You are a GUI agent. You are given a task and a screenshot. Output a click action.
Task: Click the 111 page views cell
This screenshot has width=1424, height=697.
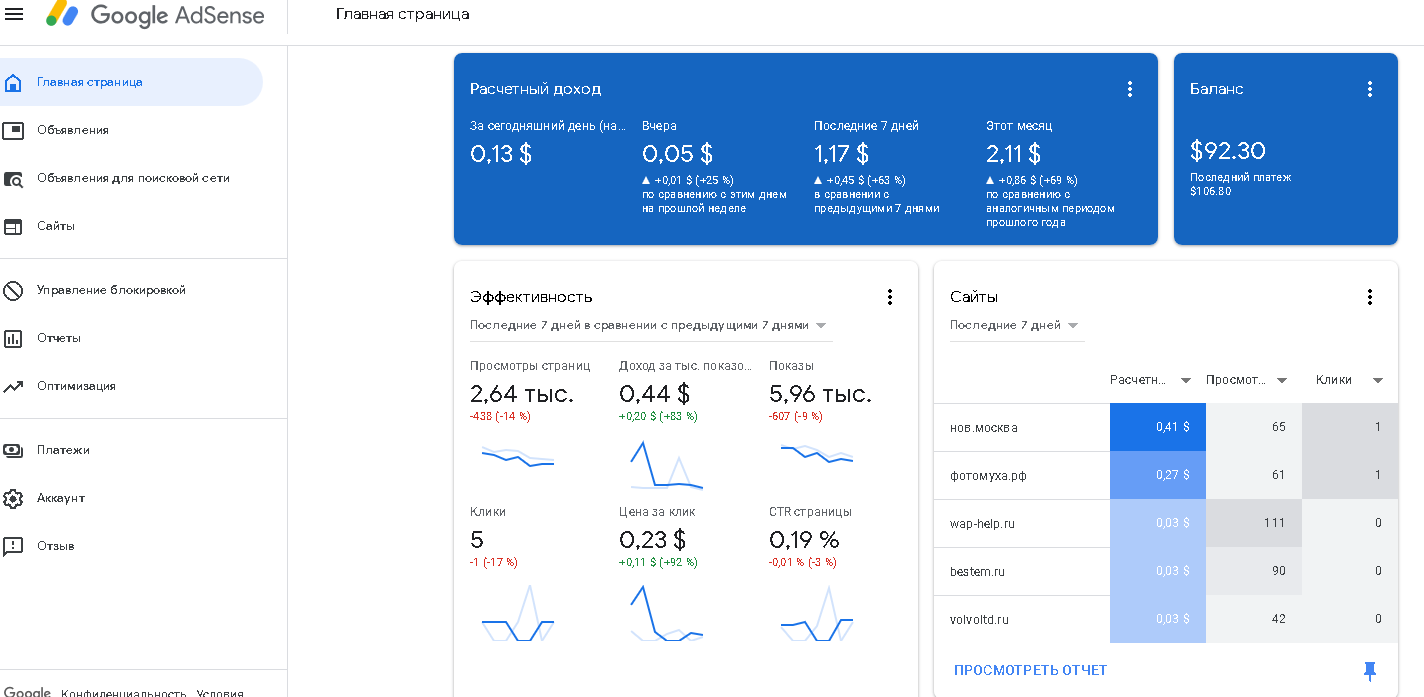(x=1254, y=523)
